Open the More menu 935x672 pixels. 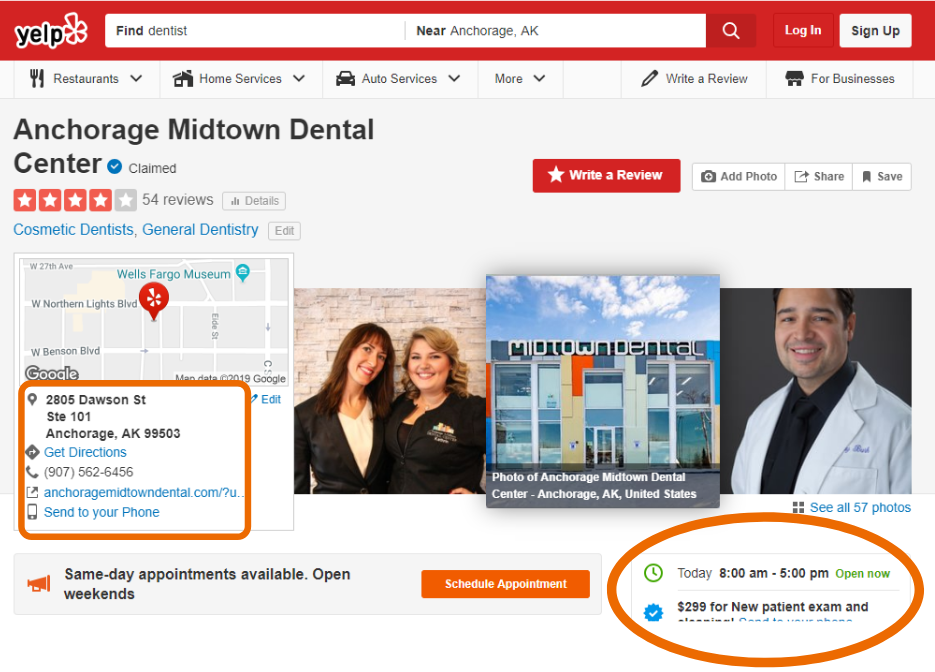(519, 79)
